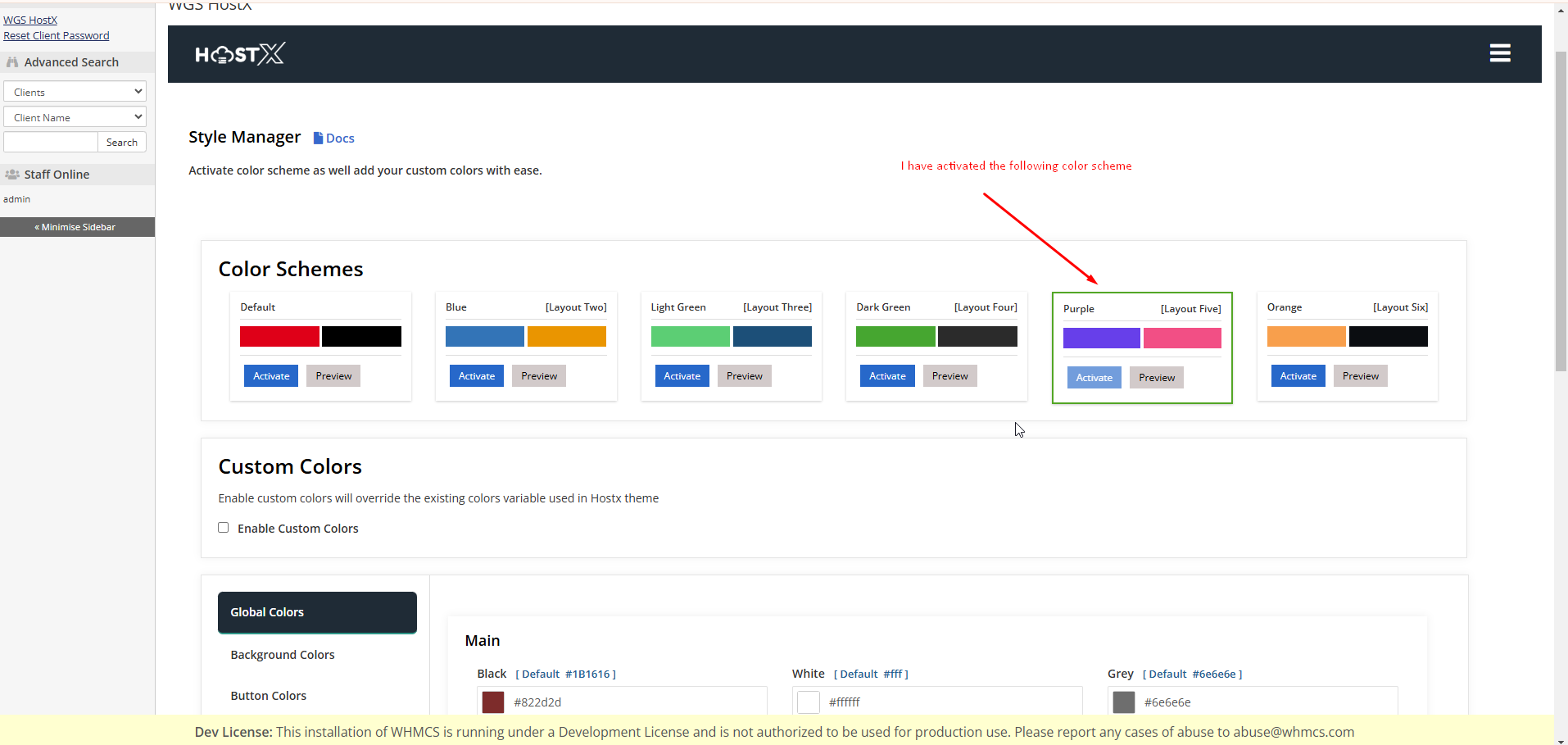Viewport: 1568px width, 745px height.
Task: Select the Global Colors tab
Action: coord(317,612)
